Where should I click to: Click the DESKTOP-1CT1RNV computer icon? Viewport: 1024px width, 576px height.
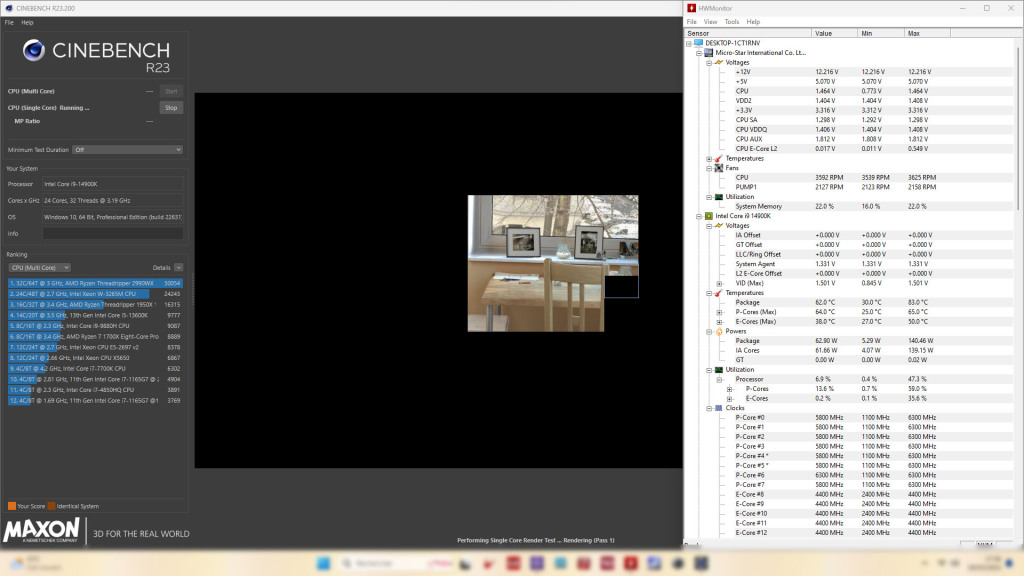coord(697,43)
